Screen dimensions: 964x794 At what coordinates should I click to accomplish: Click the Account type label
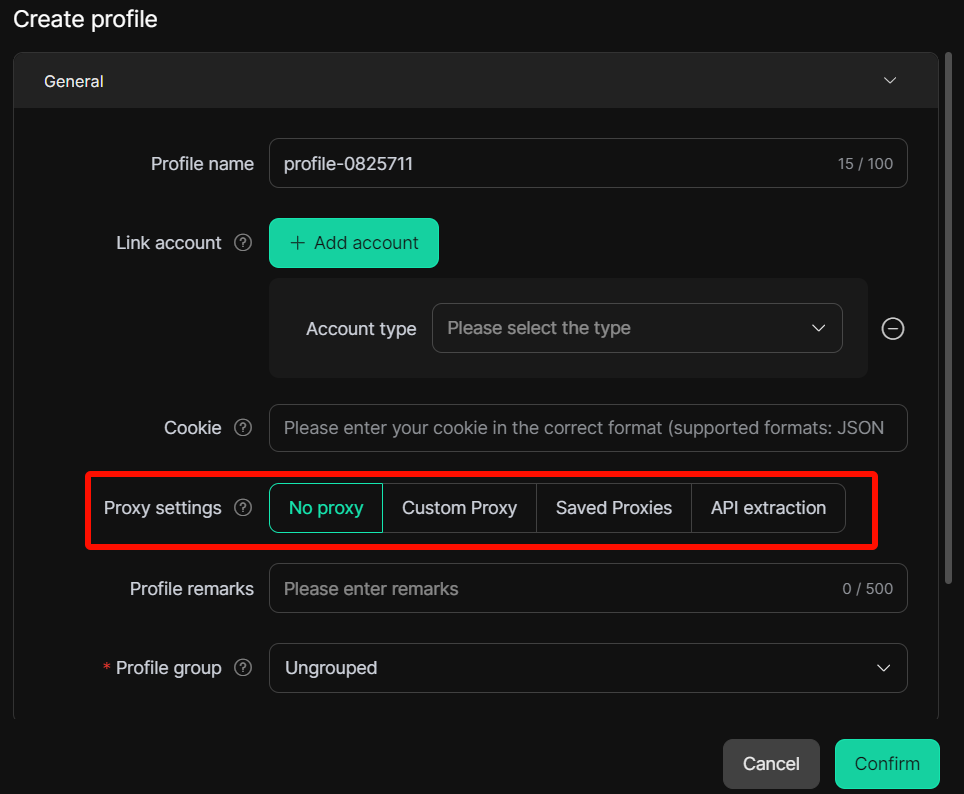pos(361,329)
